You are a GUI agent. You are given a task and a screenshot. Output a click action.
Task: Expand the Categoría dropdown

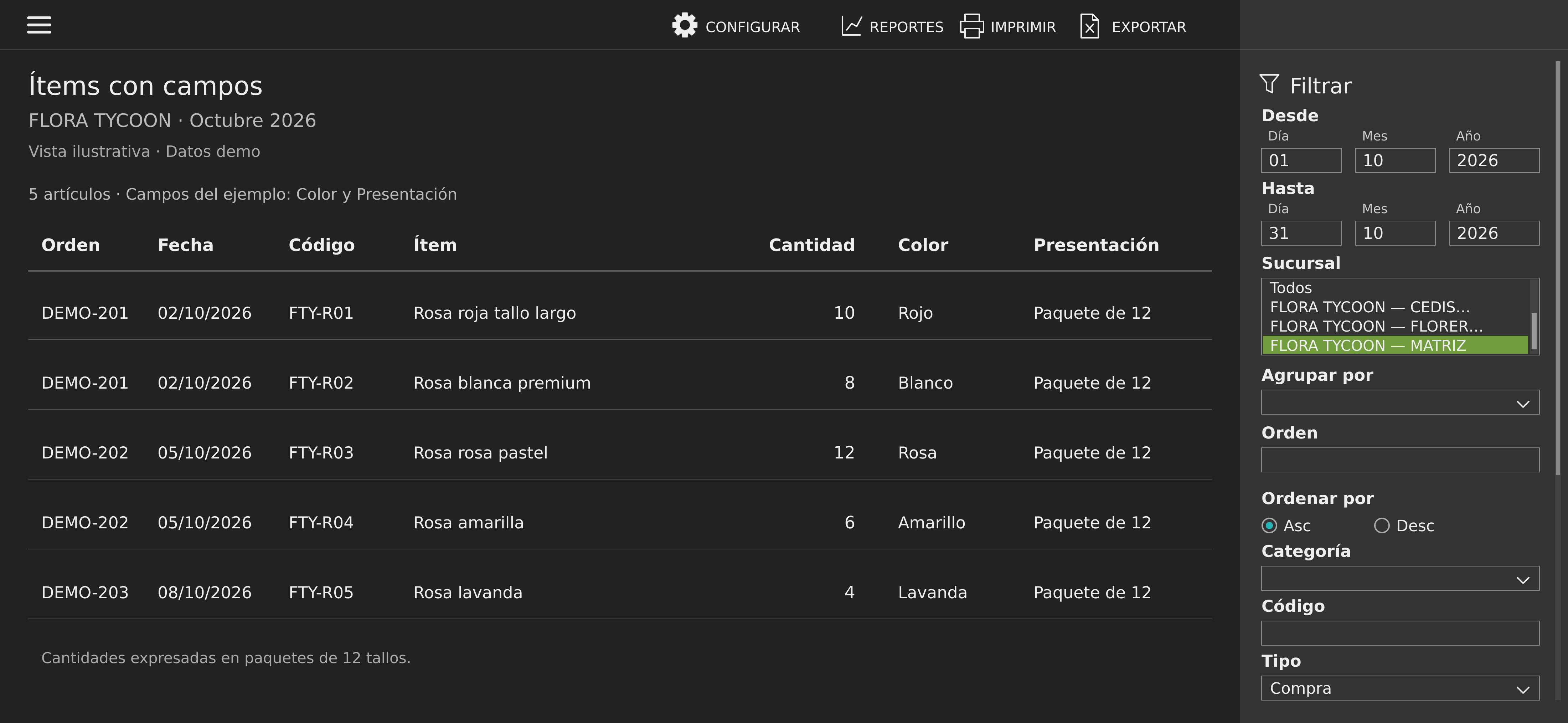(1400, 578)
